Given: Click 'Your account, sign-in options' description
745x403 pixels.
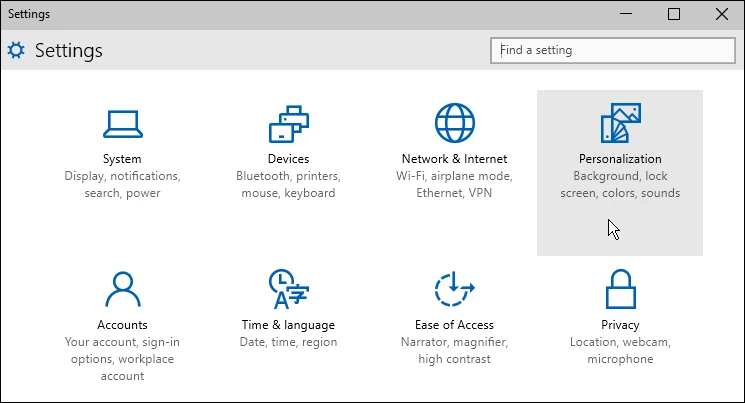Looking at the screenshot, I should pyautogui.click(x=122, y=359).
